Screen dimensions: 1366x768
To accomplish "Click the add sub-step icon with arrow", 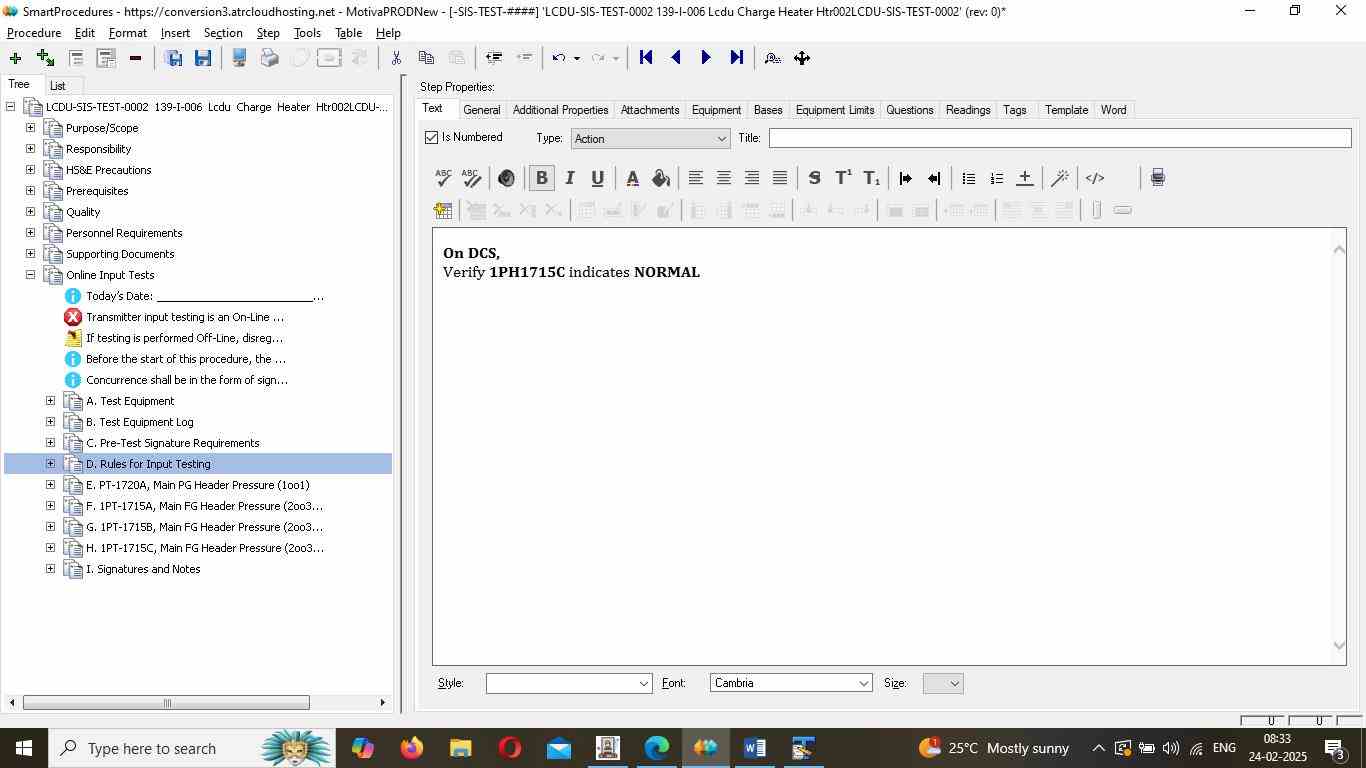I will (x=45, y=58).
